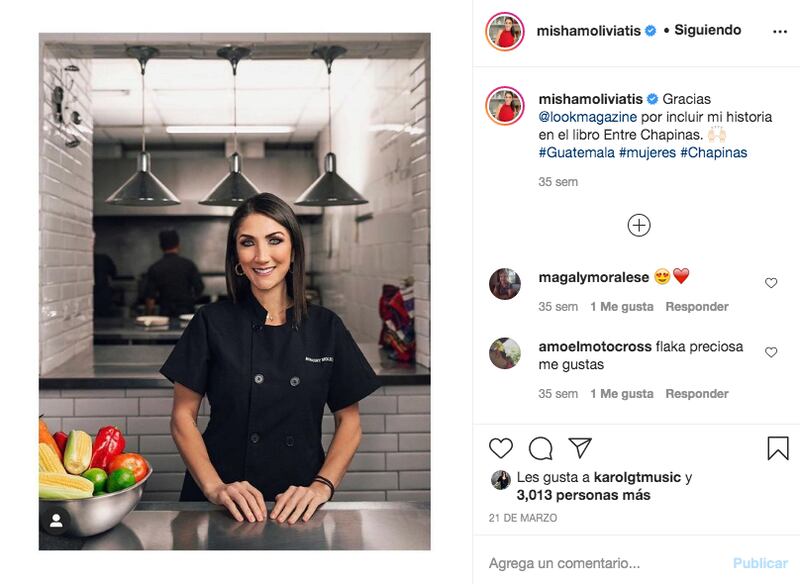This screenshot has height=584, width=800.
Task: Toggle the Siguiendo follow status
Action: click(708, 30)
